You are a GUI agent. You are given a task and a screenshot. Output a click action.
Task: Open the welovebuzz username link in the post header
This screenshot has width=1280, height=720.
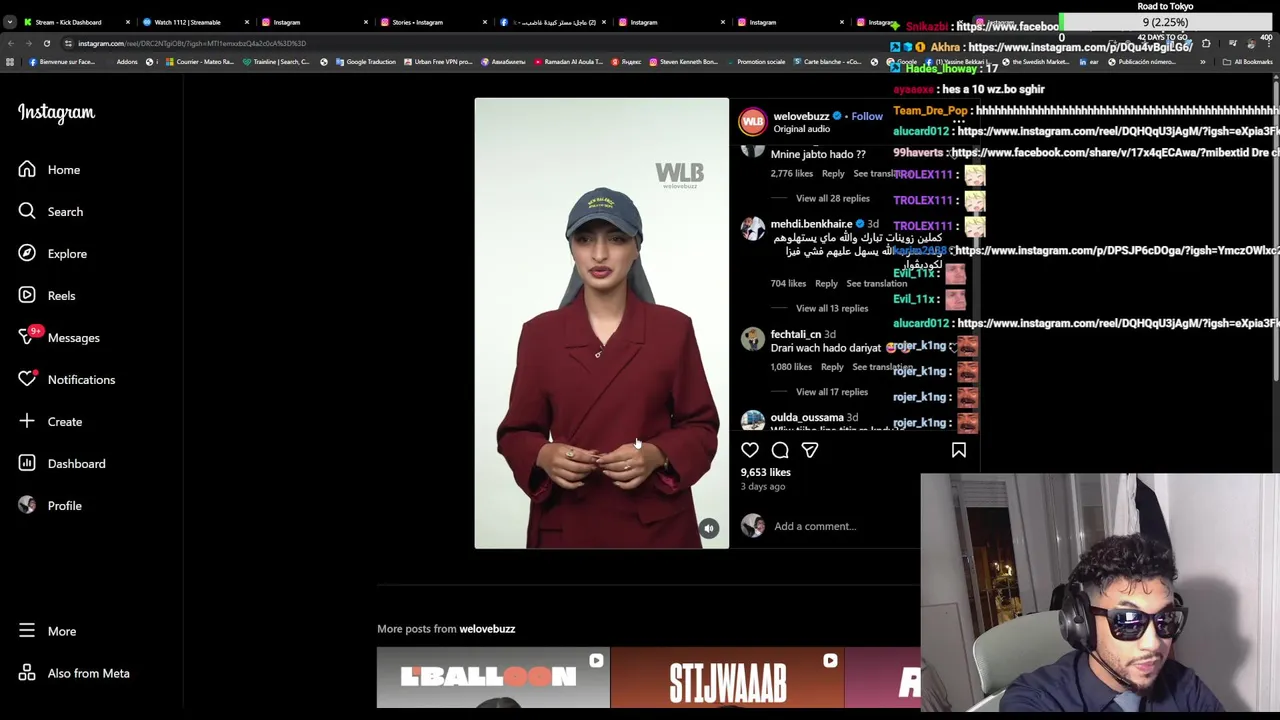click(801, 116)
